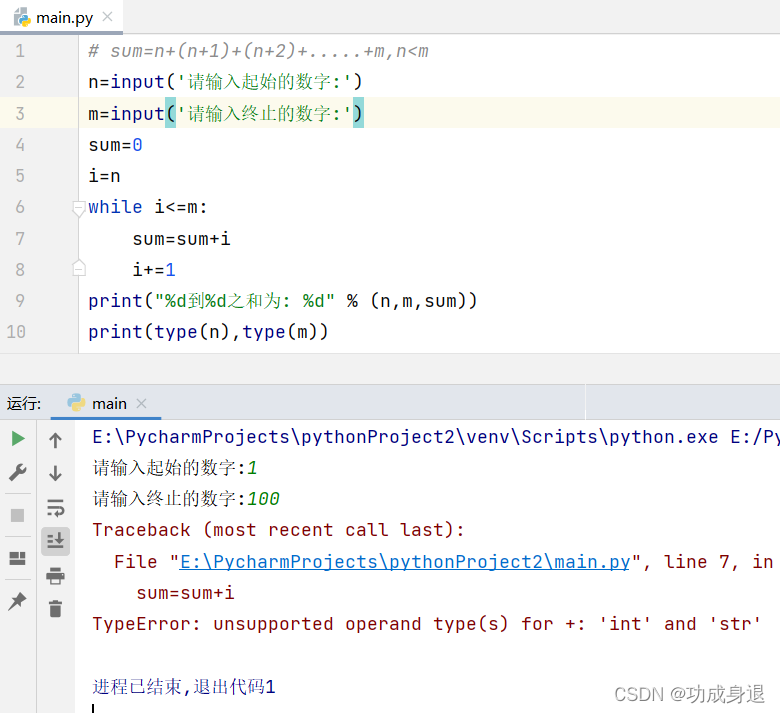Click line number 1 in gutter
The width and height of the screenshot is (780, 713).
click(20, 51)
